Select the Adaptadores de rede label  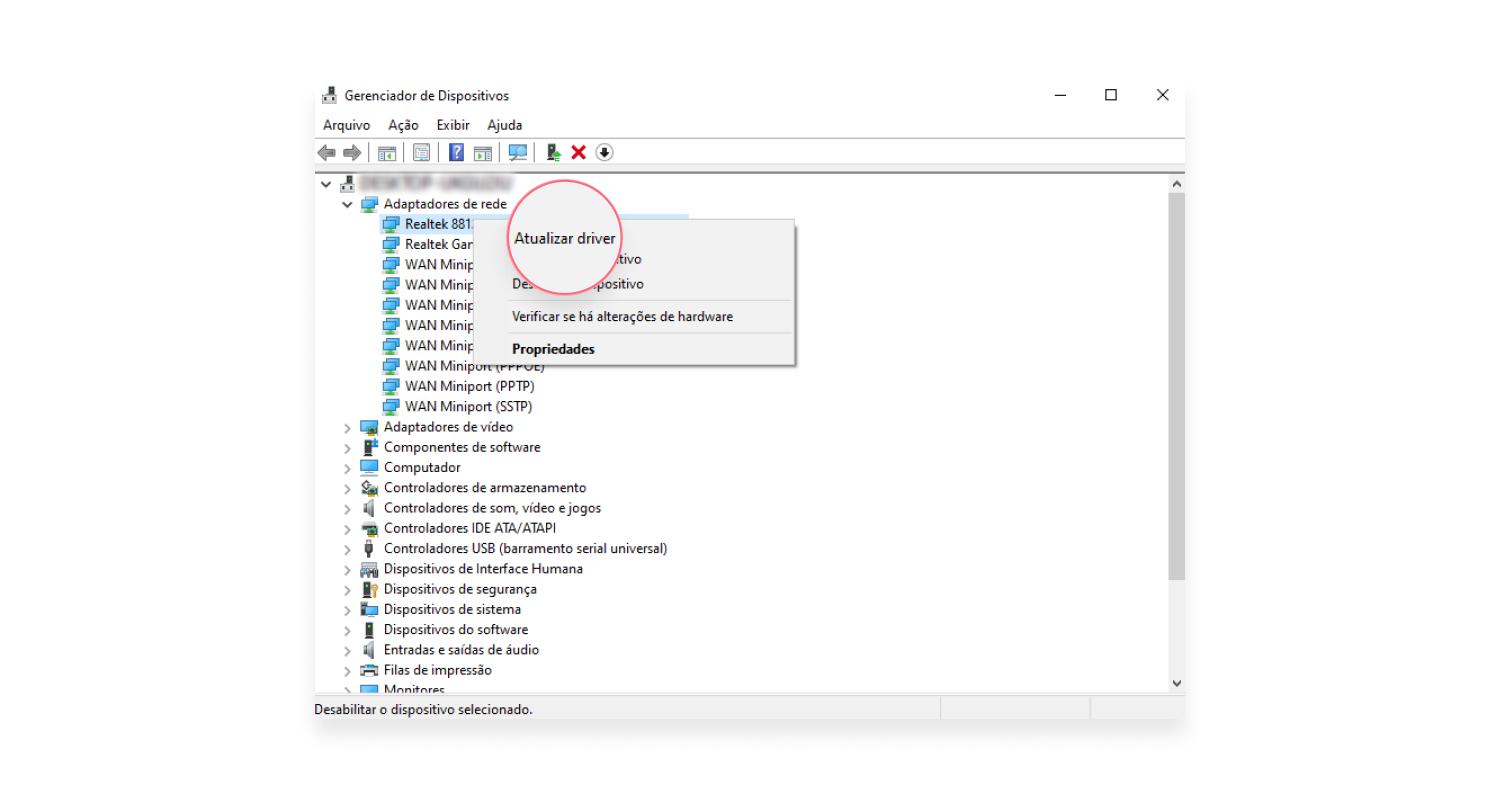pos(445,204)
